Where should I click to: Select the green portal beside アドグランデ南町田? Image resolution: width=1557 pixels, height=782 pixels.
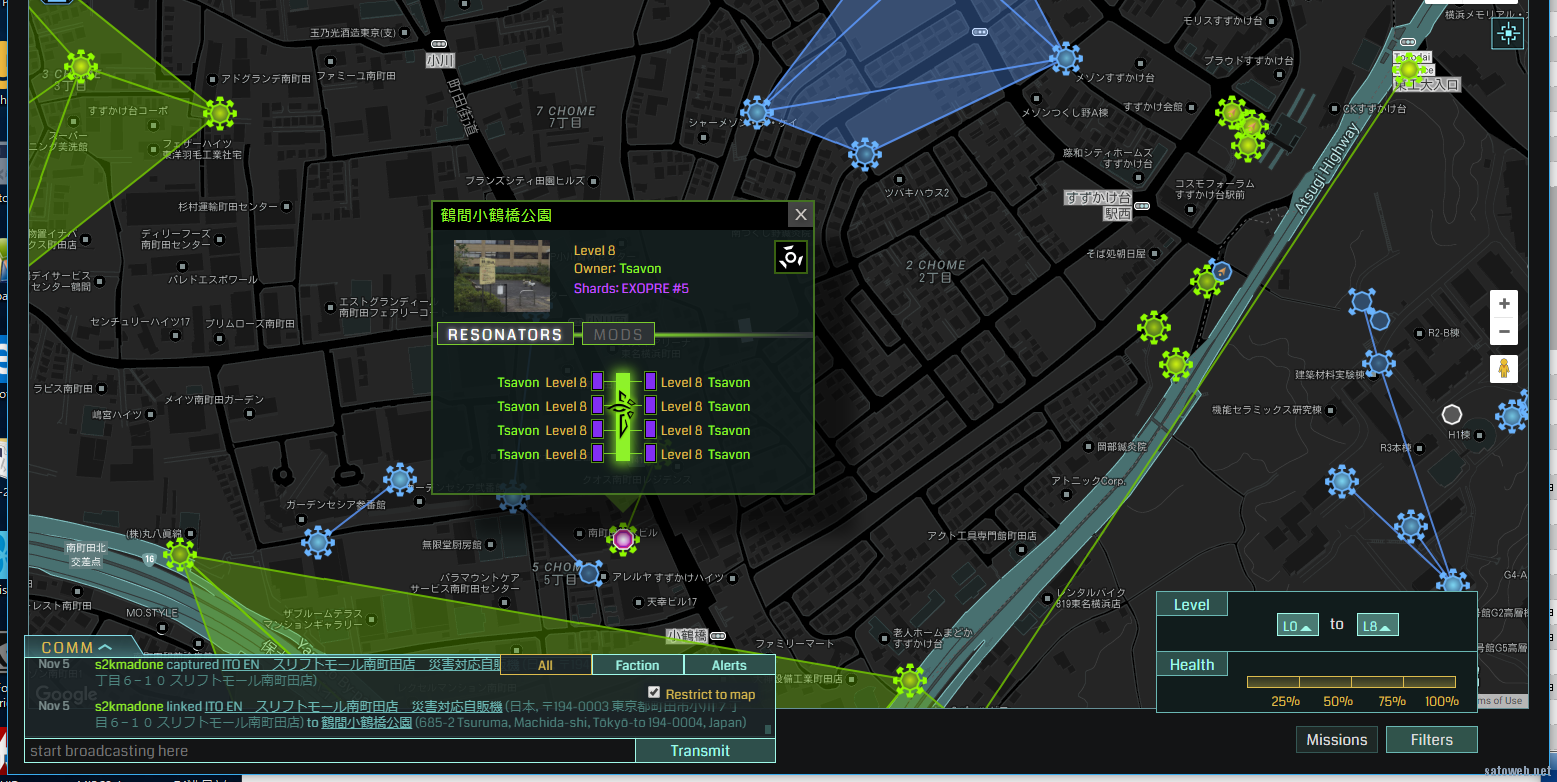tap(219, 113)
